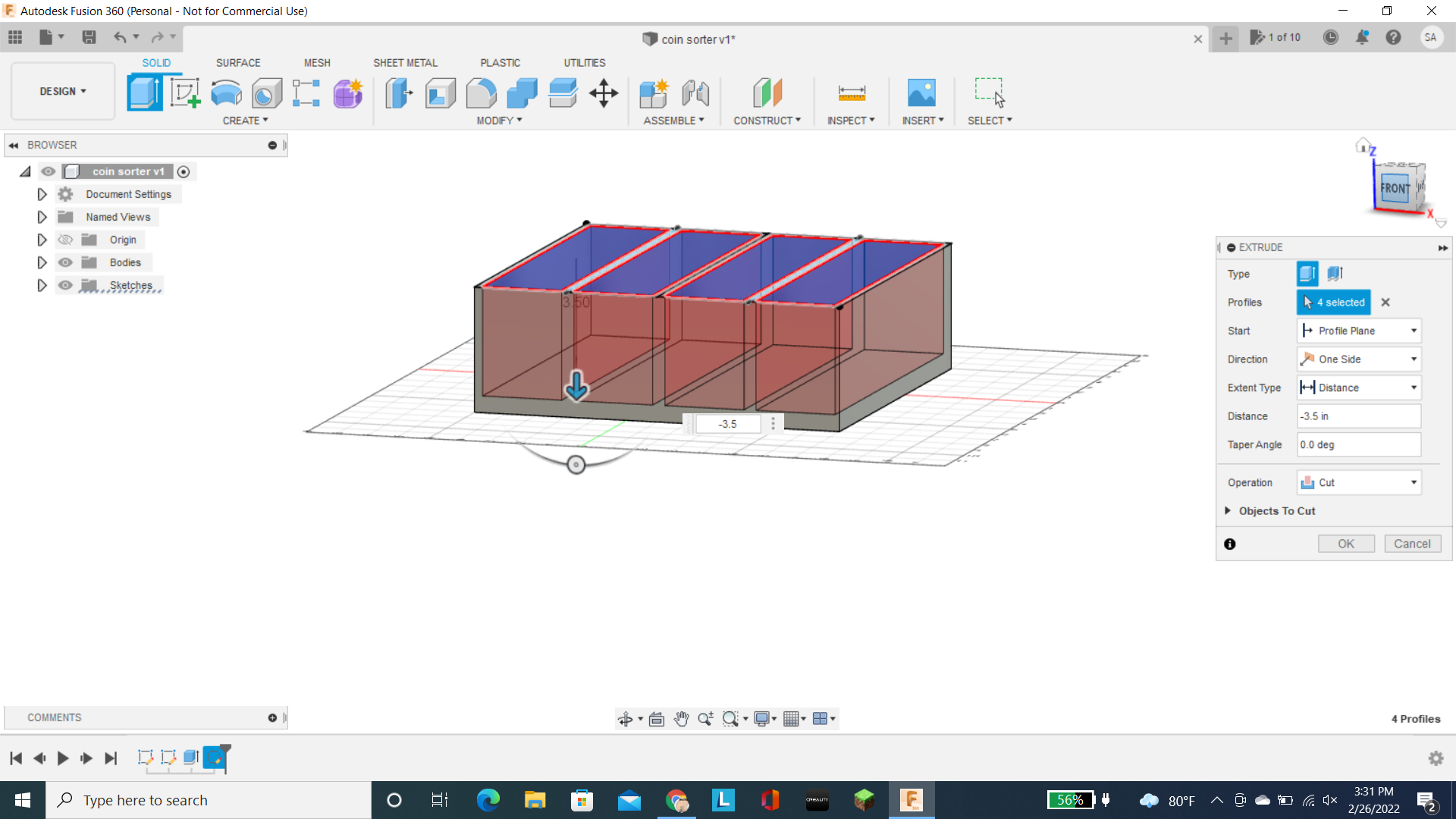Switch to the SHEET METAL tab
Image resolution: width=1456 pixels, height=819 pixels.
[x=405, y=62]
